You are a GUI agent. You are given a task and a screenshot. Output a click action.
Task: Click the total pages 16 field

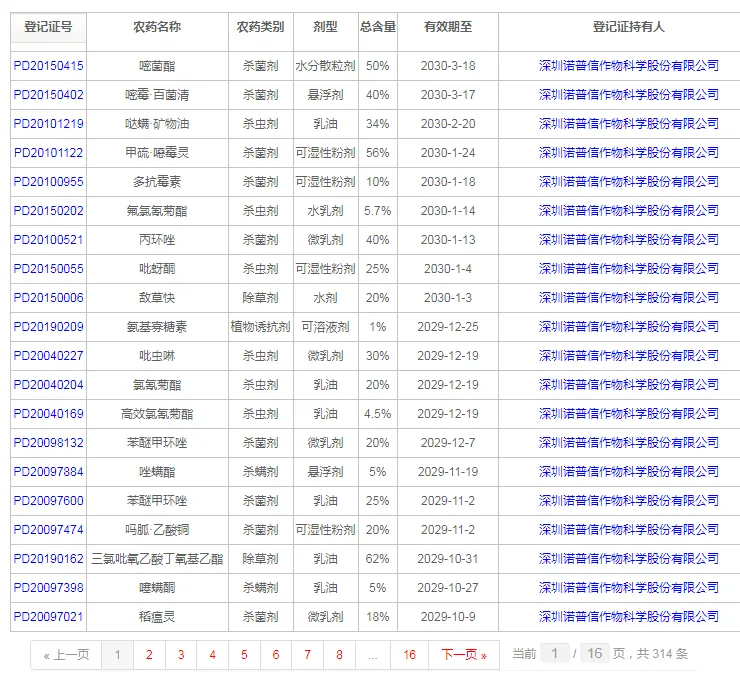[x=595, y=654]
